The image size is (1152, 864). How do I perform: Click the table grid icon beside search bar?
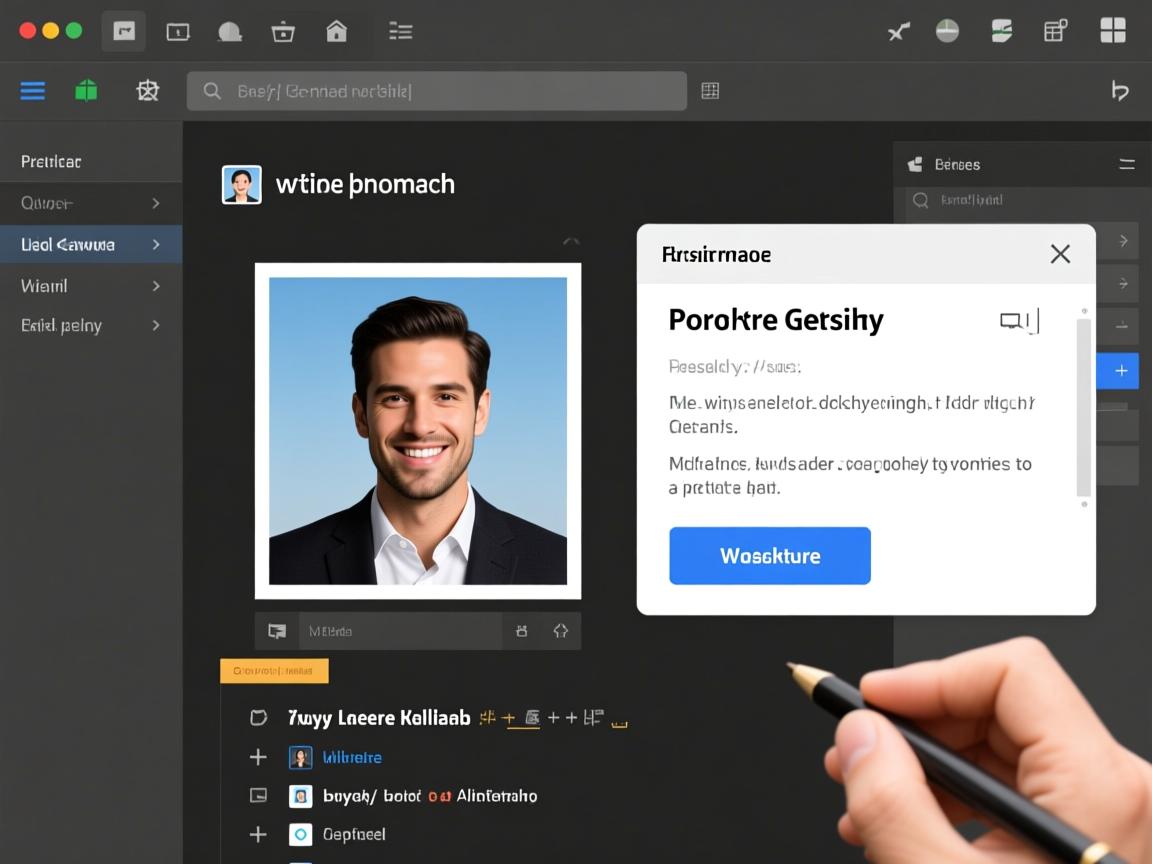[710, 91]
